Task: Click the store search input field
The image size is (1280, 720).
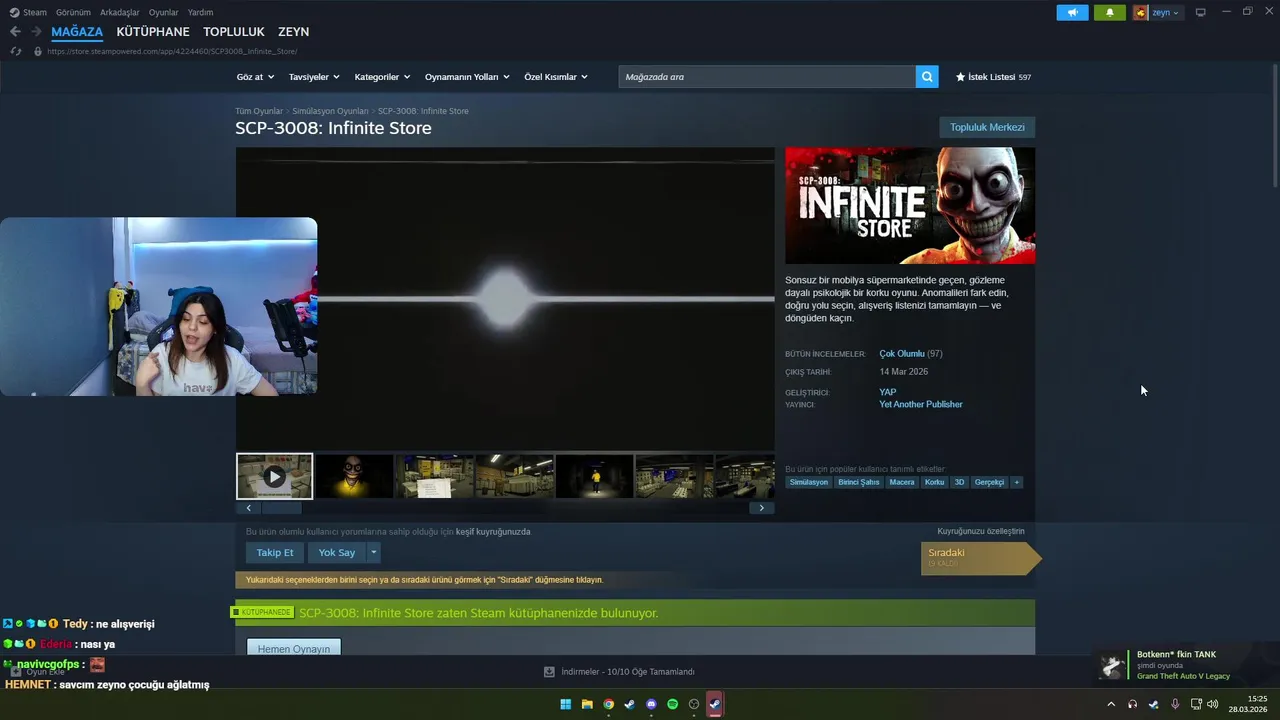Action: coord(767,77)
